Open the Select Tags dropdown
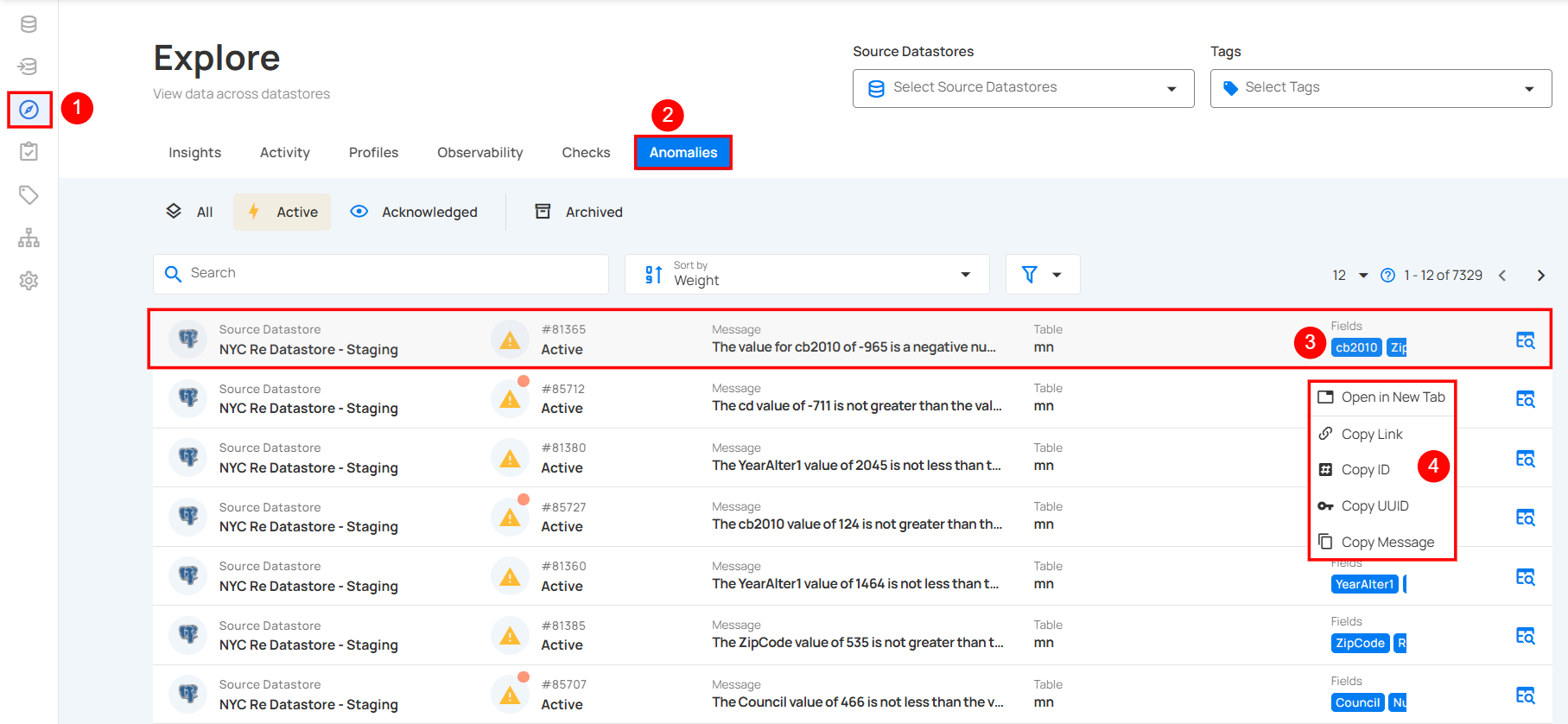Screen dimensions: 1568x724 (x=1380, y=88)
